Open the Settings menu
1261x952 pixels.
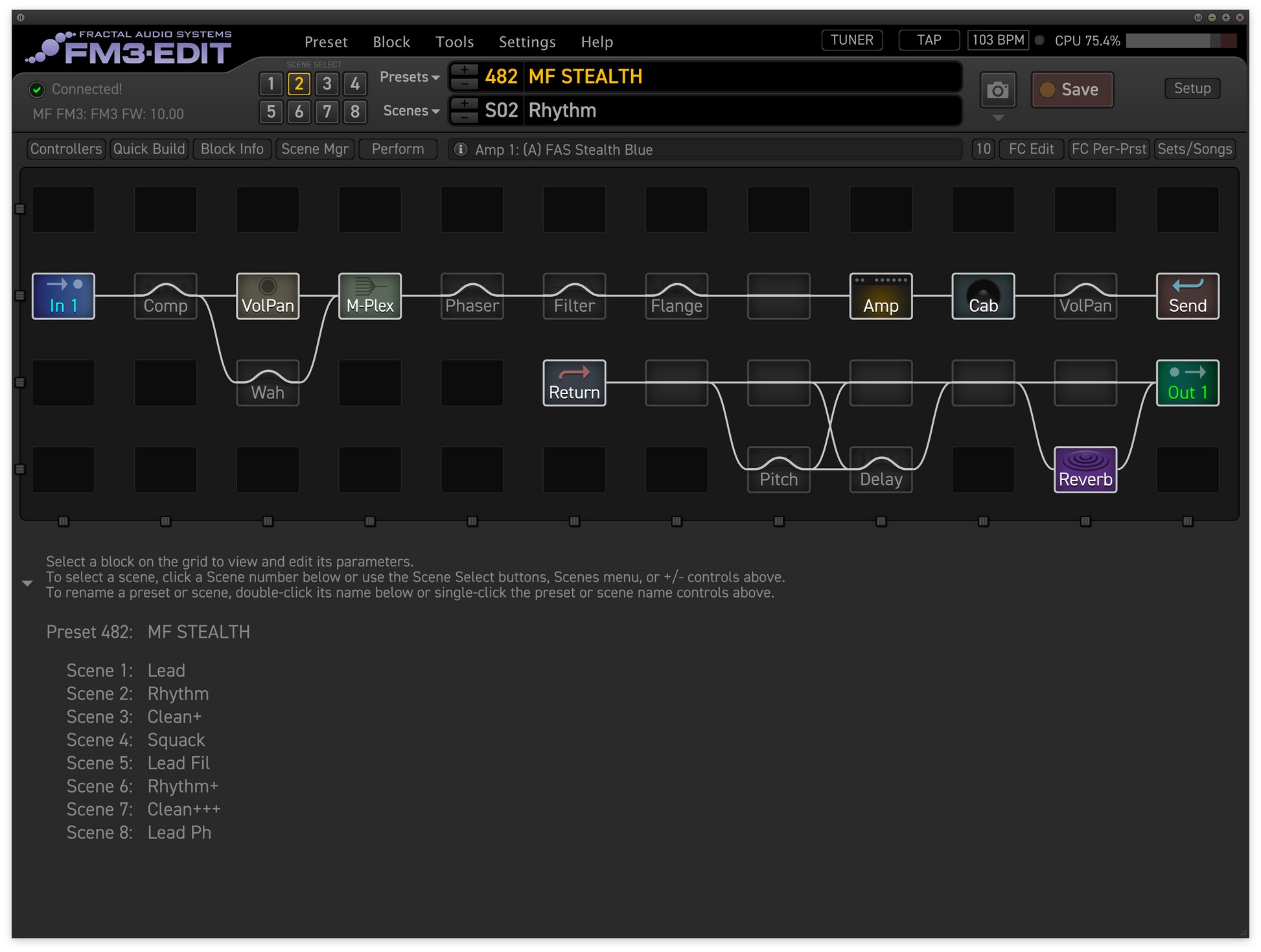pyautogui.click(x=527, y=42)
